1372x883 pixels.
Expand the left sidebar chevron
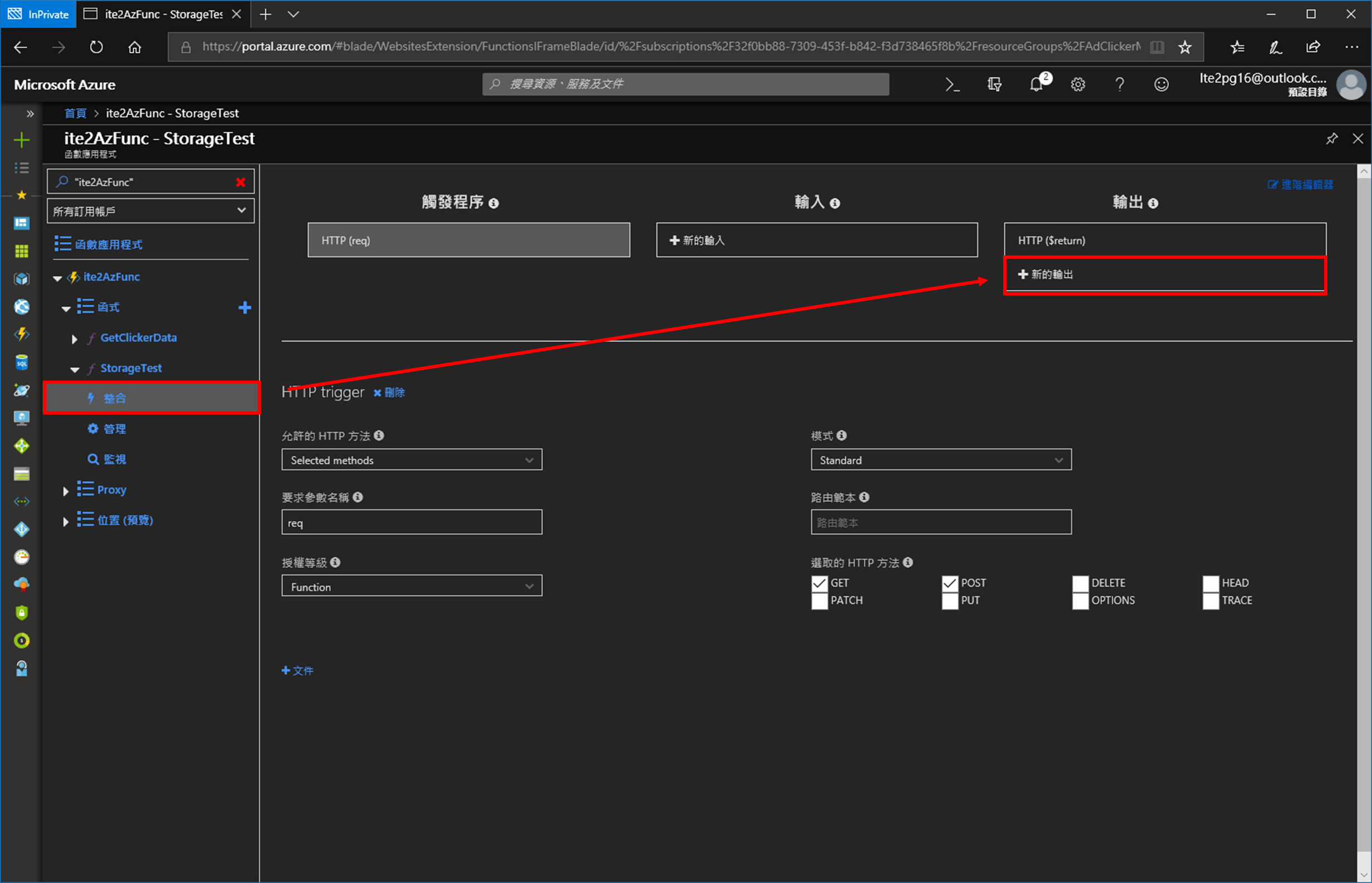point(30,114)
